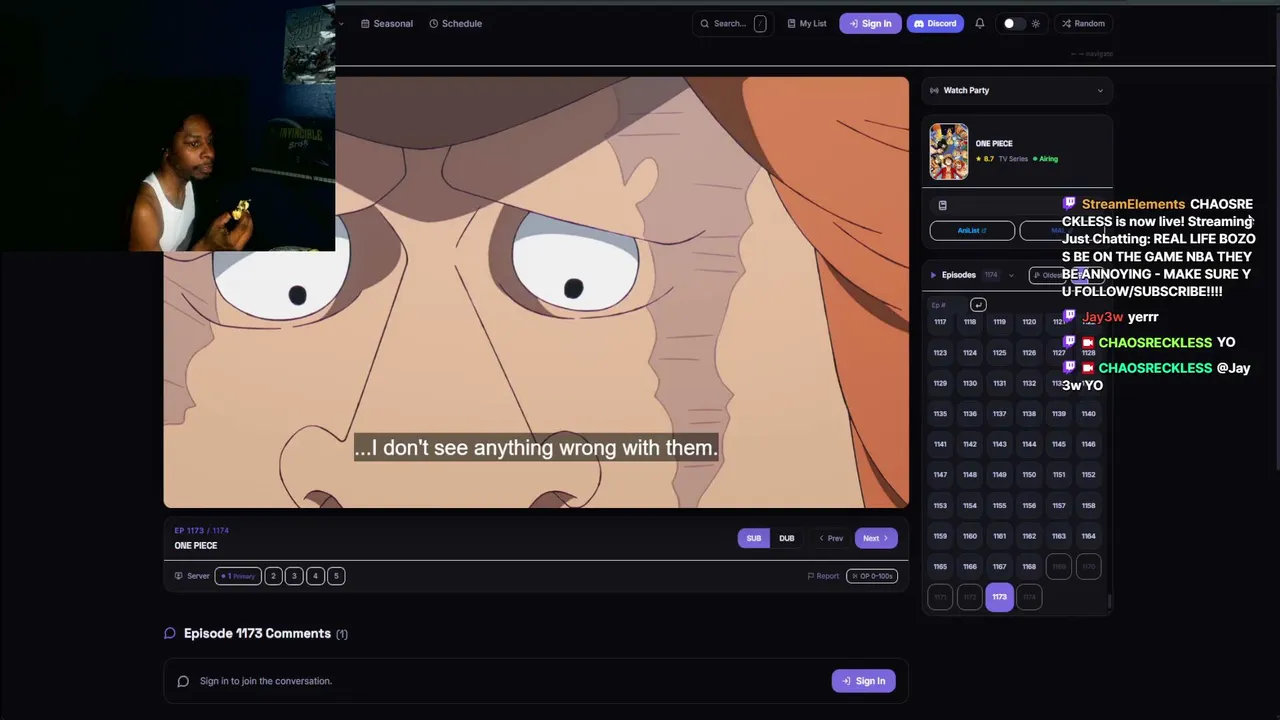Click the Twitch icon beside StreamElements

1069,204
